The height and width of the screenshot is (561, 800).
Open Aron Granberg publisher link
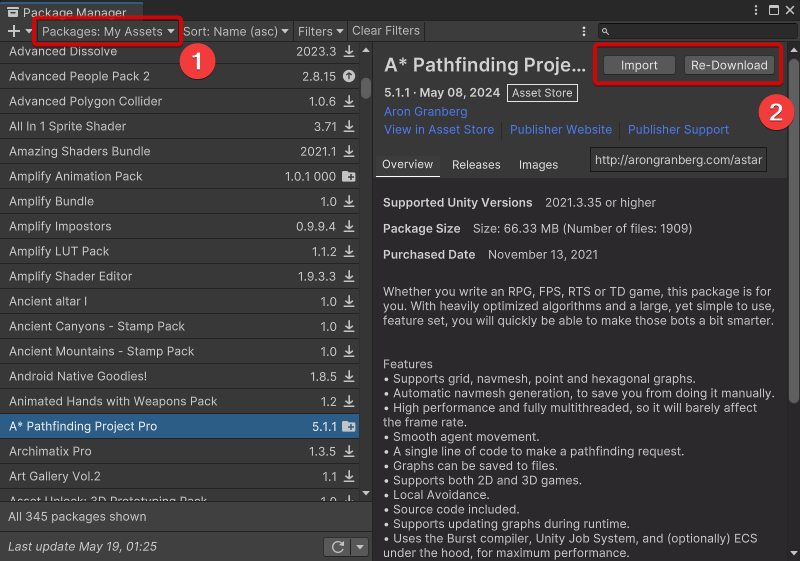[426, 111]
